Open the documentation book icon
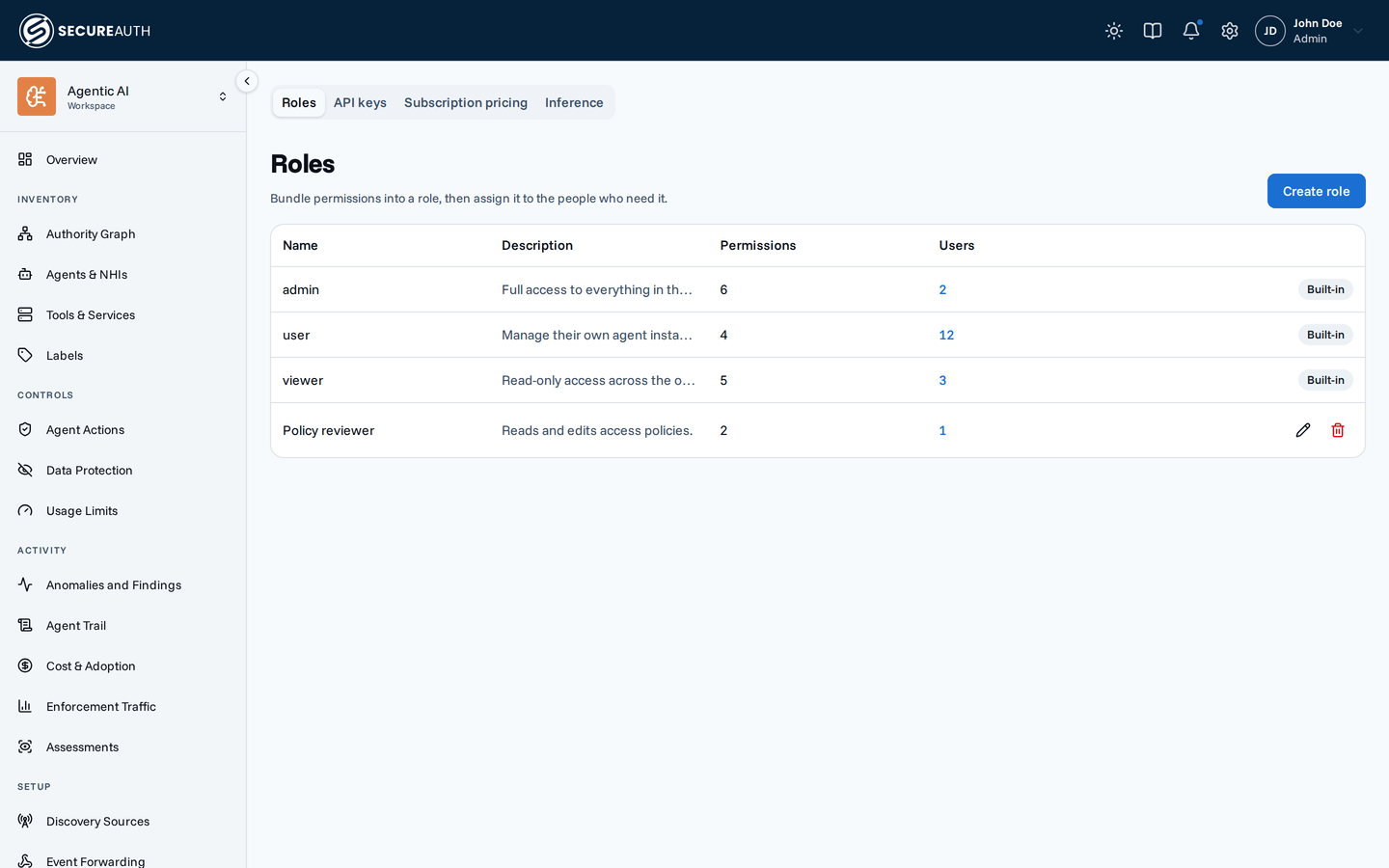 pos(1153,31)
